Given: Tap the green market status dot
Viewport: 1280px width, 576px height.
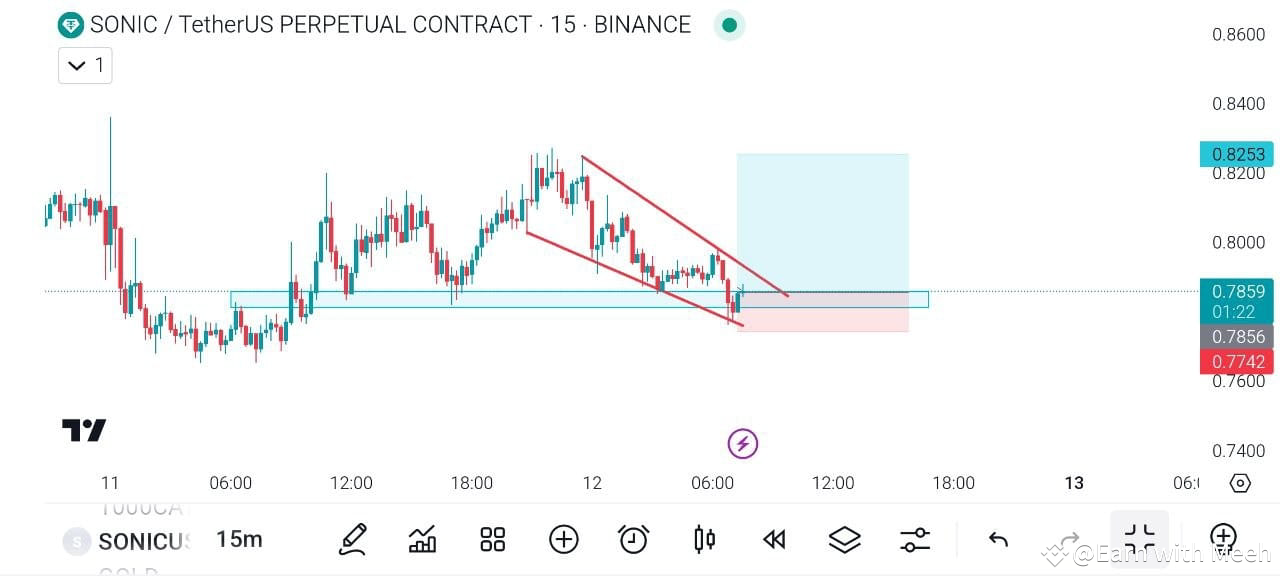Looking at the screenshot, I should click(730, 24).
